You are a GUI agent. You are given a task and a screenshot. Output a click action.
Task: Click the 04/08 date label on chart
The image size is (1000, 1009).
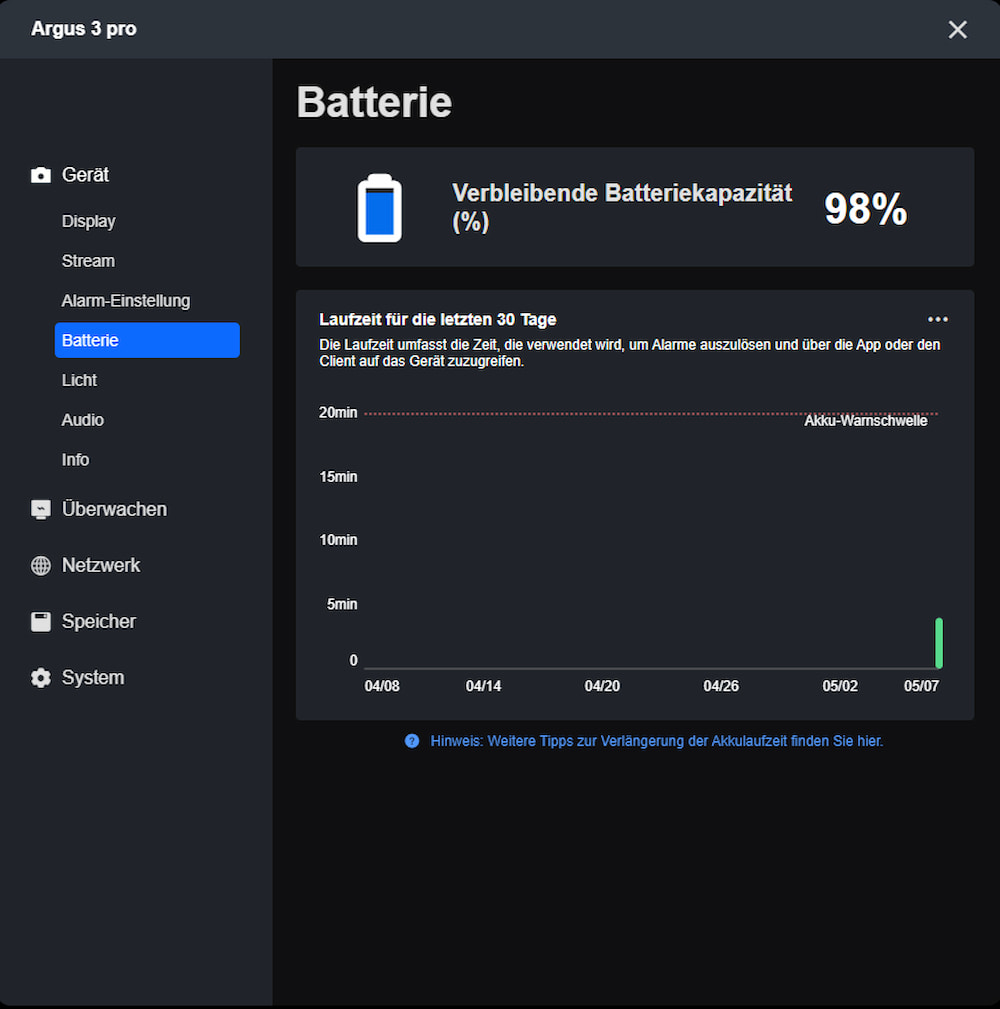tap(382, 686)
